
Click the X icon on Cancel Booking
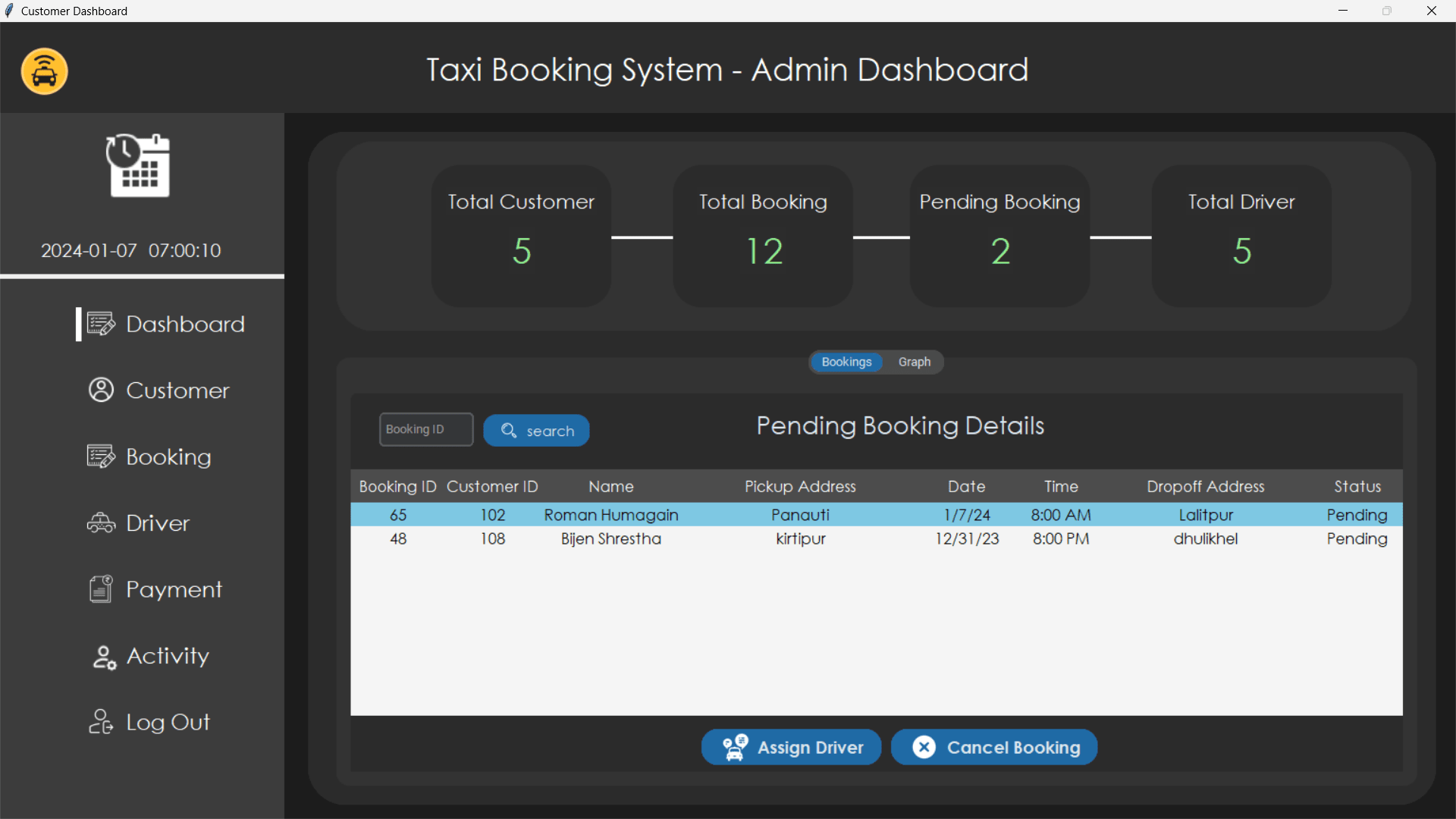pos(924,747)
